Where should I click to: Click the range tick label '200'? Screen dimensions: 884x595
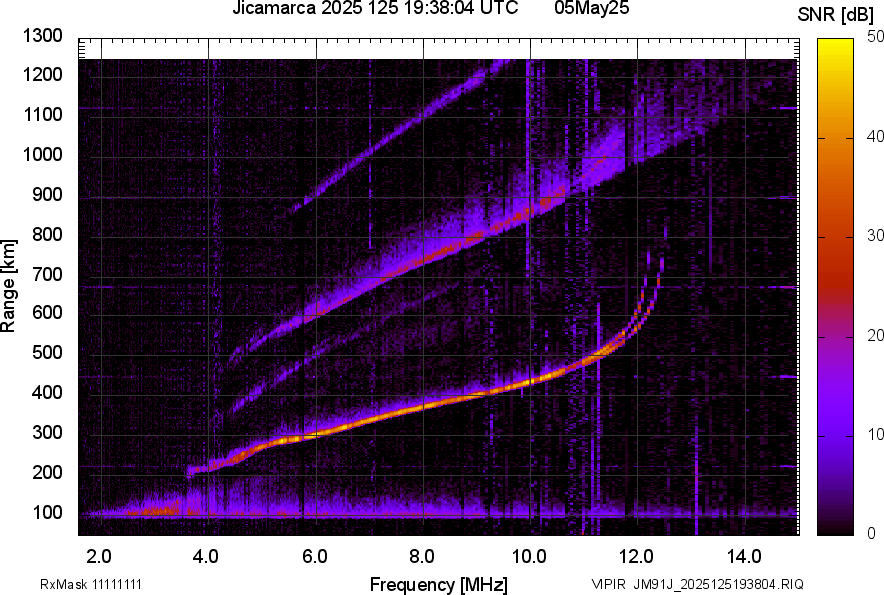(47, 471)
